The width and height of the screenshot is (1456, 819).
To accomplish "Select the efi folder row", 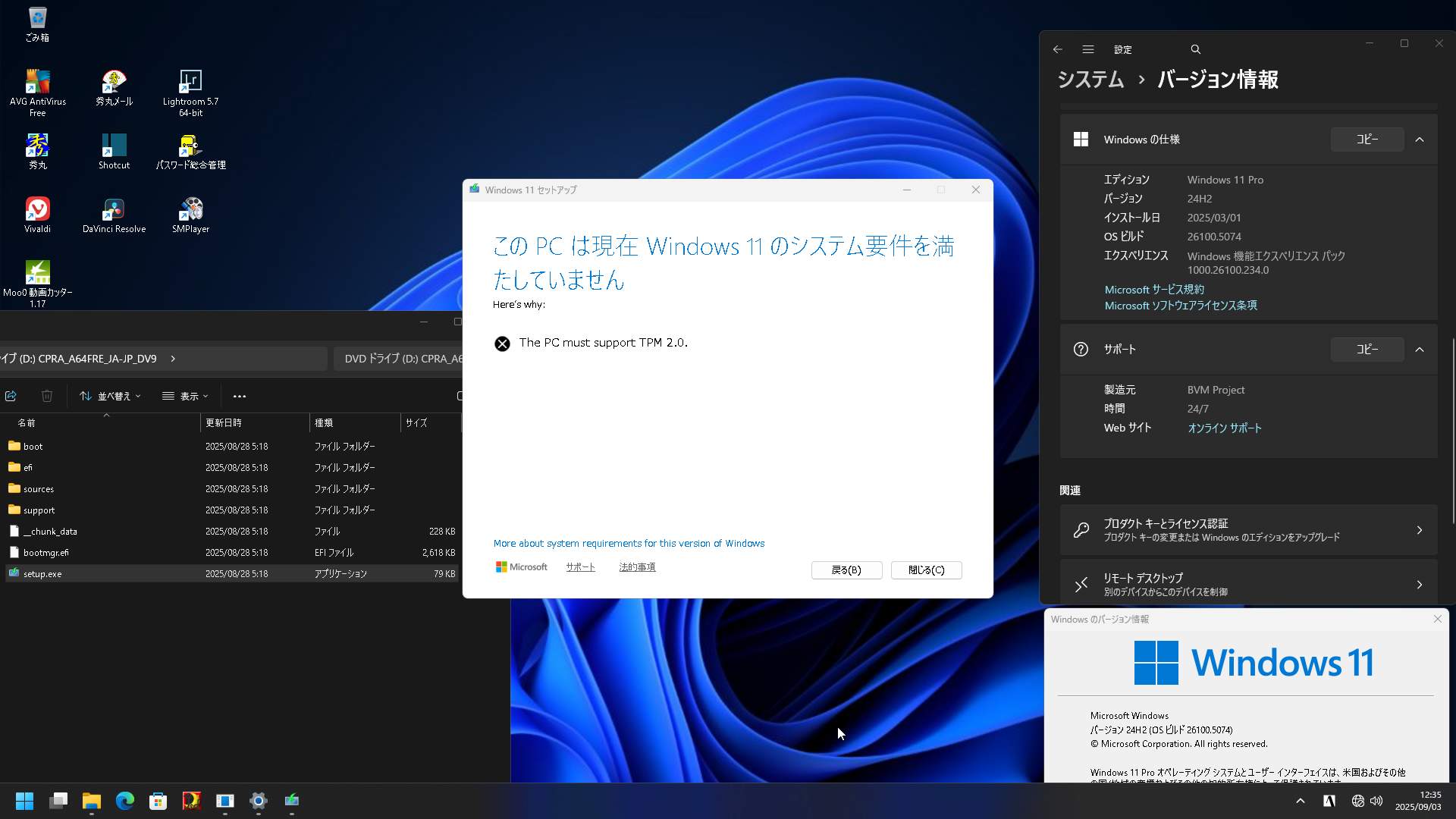I will coord(231,467).
